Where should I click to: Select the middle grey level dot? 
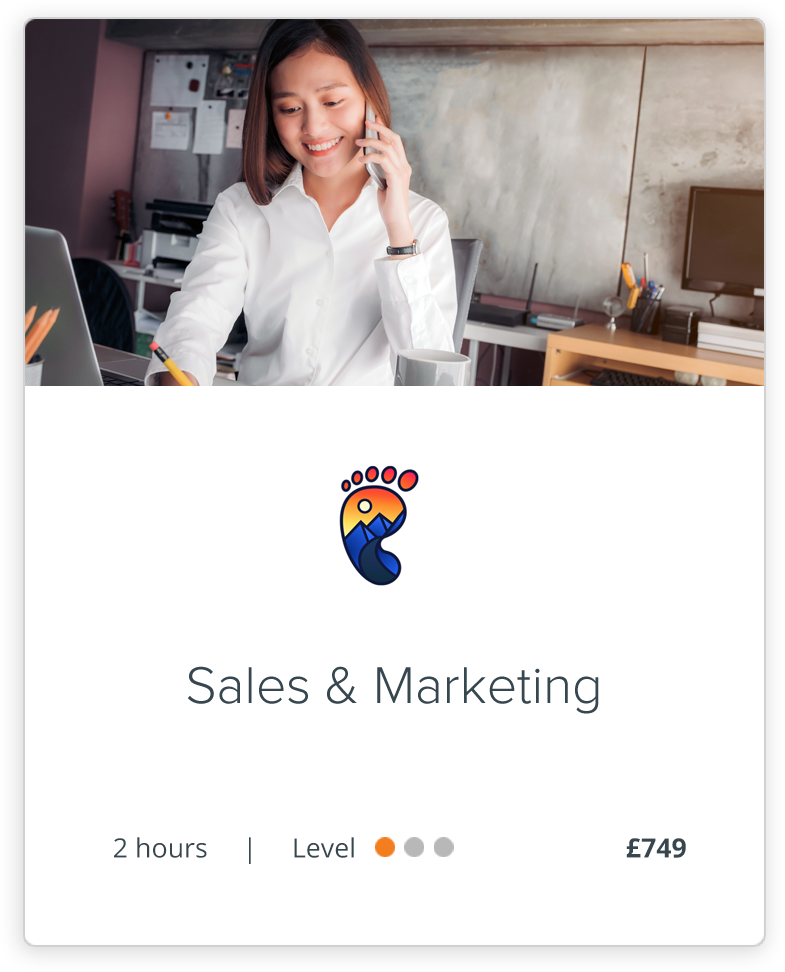[x=414, y=847]
